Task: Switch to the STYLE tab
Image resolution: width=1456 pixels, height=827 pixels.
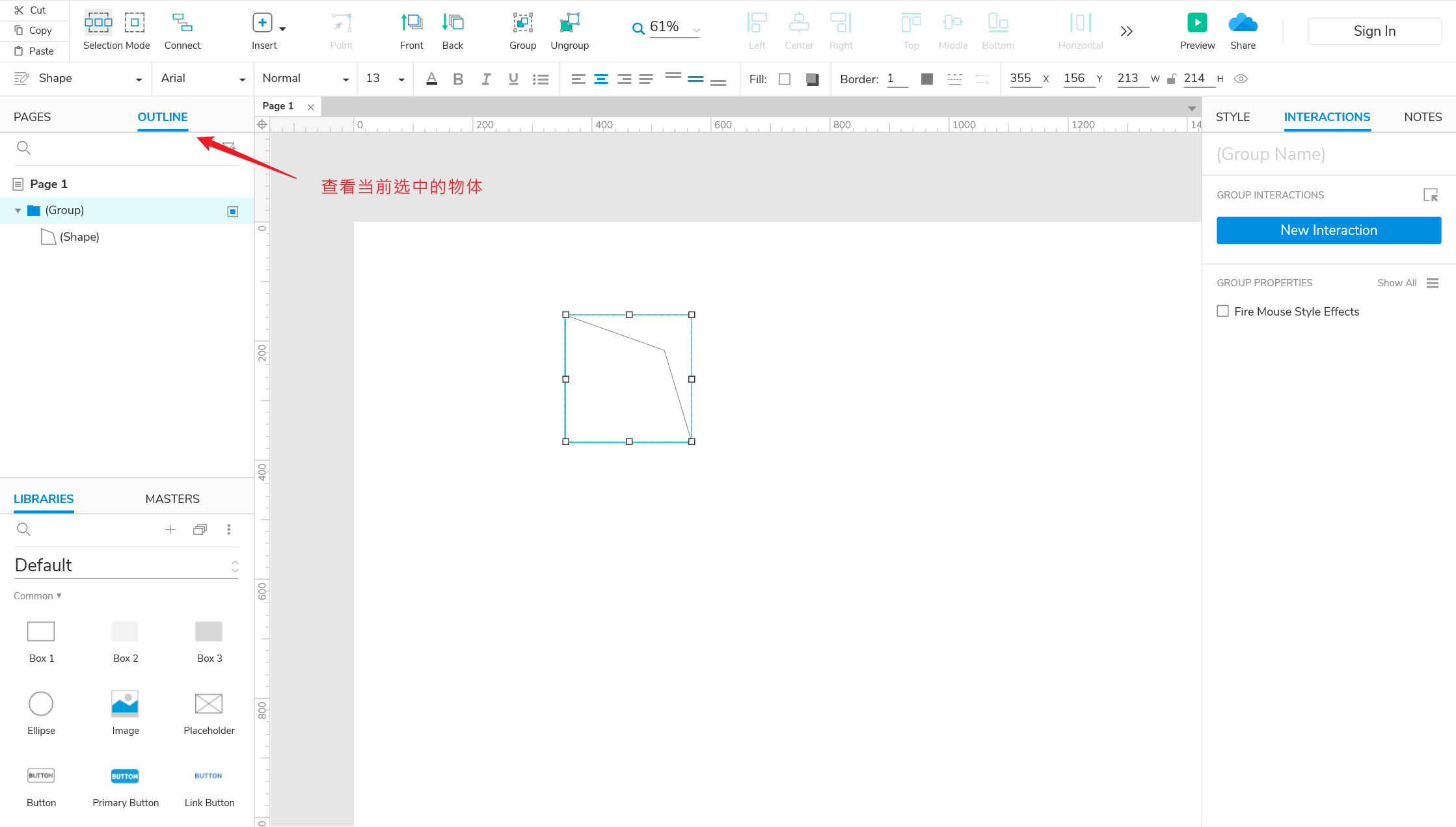Action: pos(1232,117)
